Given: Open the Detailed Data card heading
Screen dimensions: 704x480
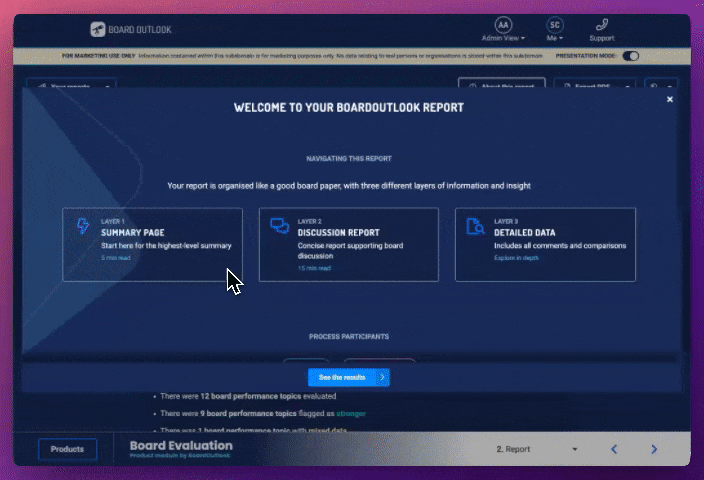Looking at the screenshot, I should 524,233.
